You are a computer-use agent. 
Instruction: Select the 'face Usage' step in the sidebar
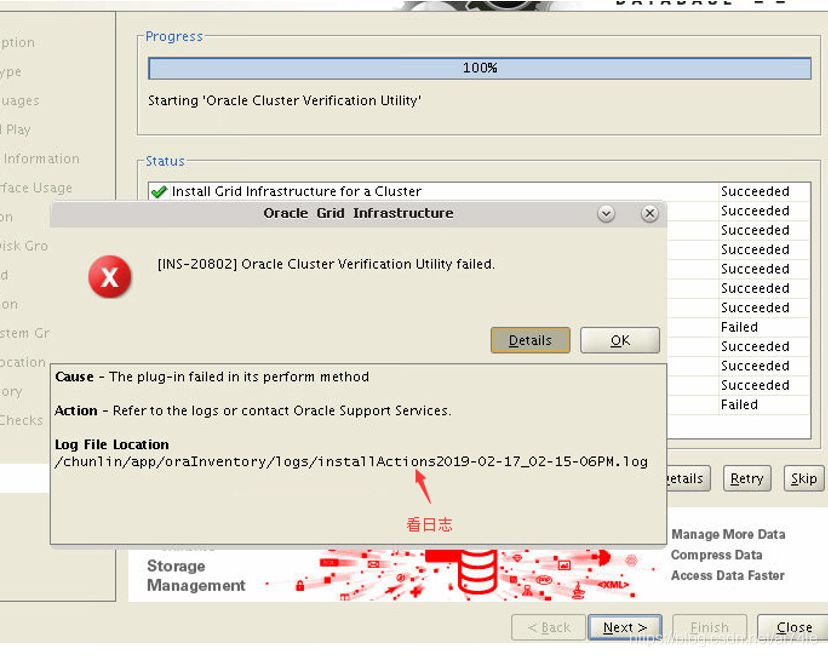[36, 187]
